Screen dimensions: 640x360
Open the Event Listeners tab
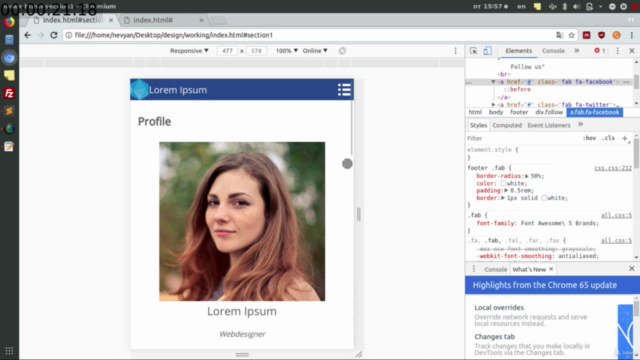[549, 125]
